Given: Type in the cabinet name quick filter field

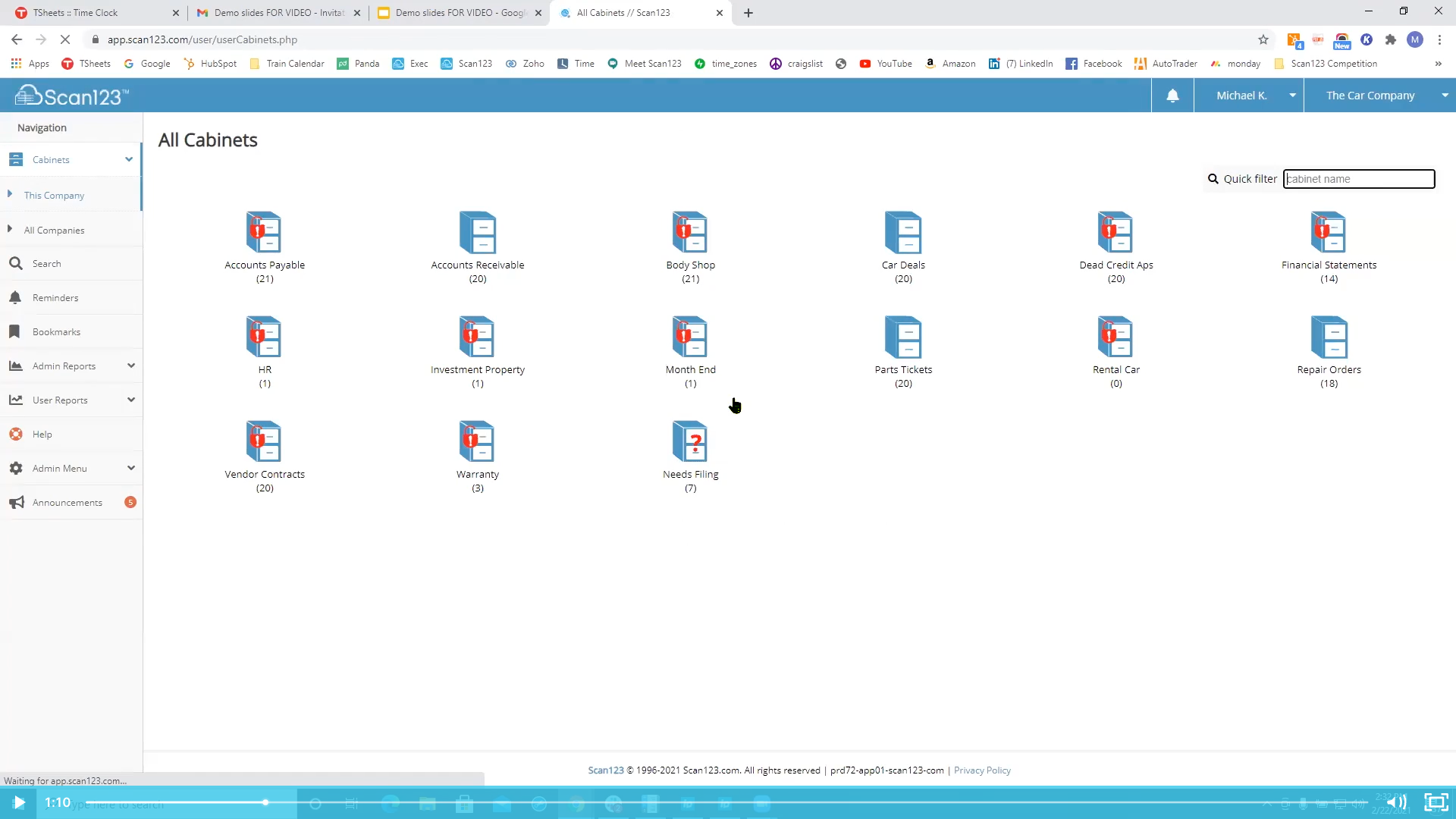Looking at the screenshot, I should point(1358,179).
